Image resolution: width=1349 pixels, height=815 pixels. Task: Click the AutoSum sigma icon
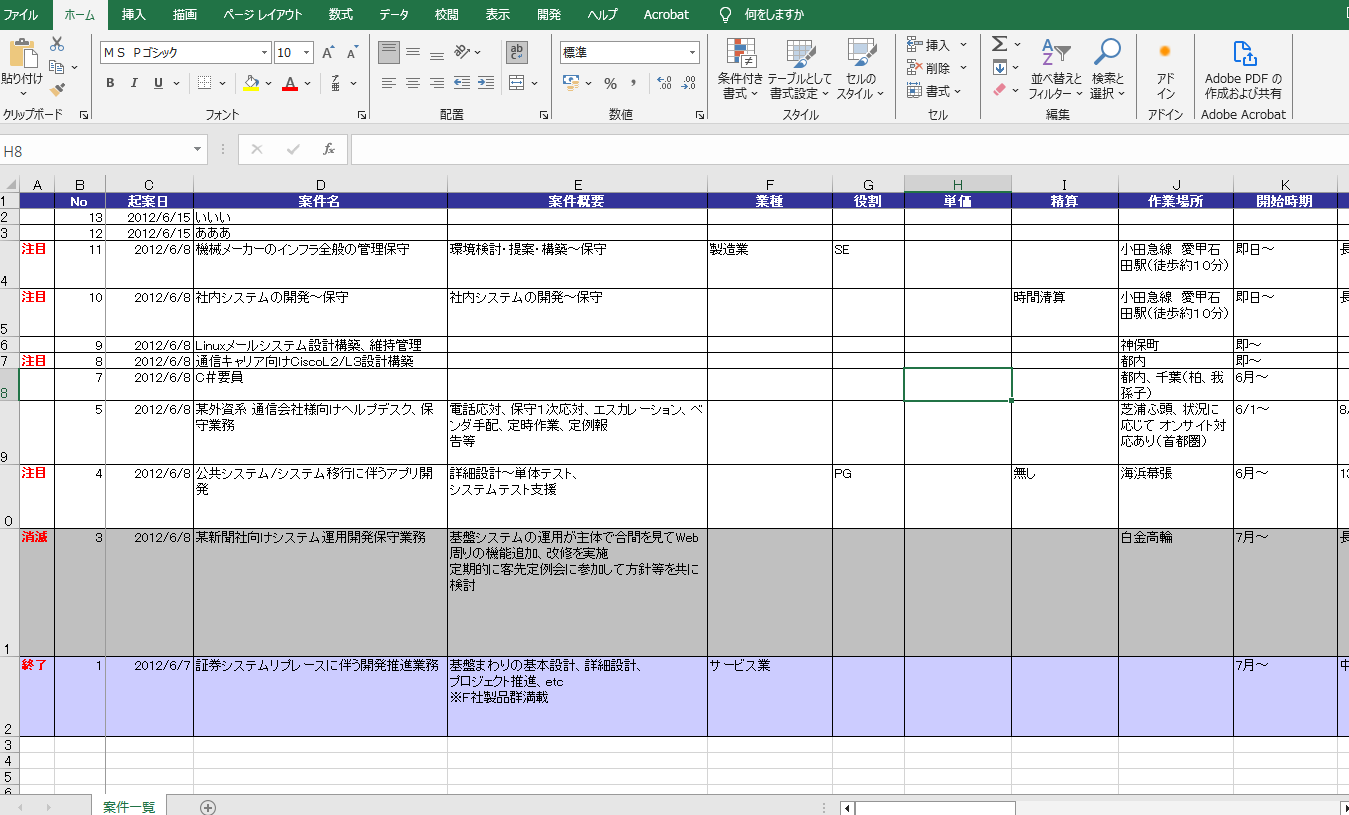(997, 43)
